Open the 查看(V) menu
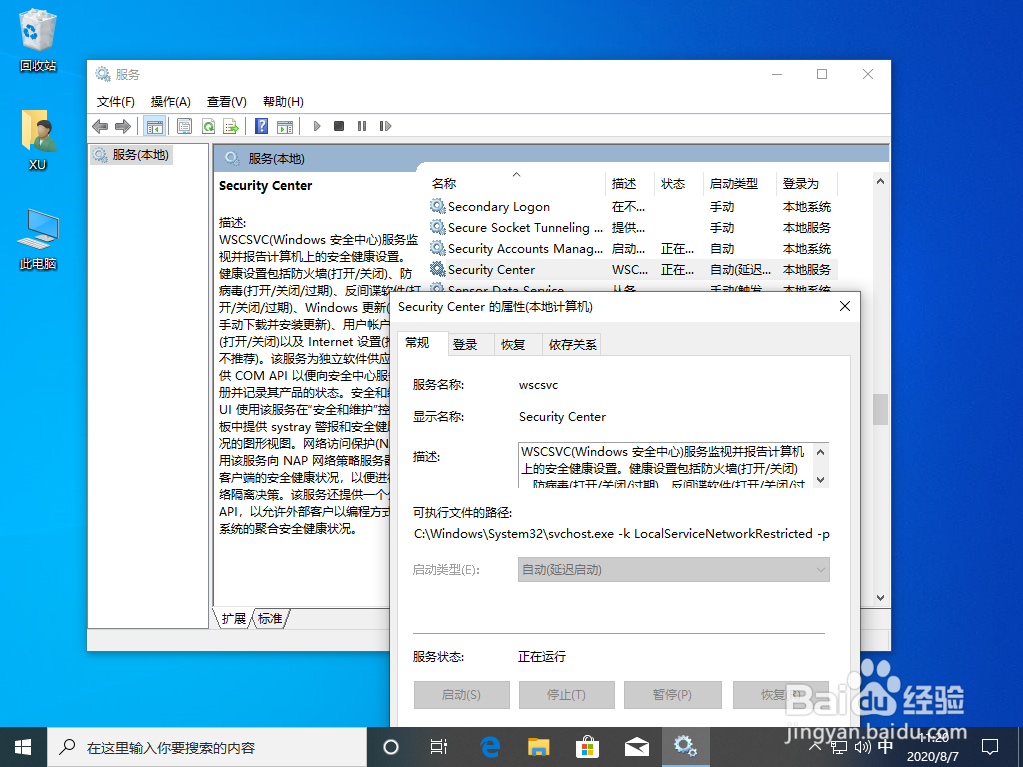Viewport: 1023px width, 767px height. pos(225,101)
